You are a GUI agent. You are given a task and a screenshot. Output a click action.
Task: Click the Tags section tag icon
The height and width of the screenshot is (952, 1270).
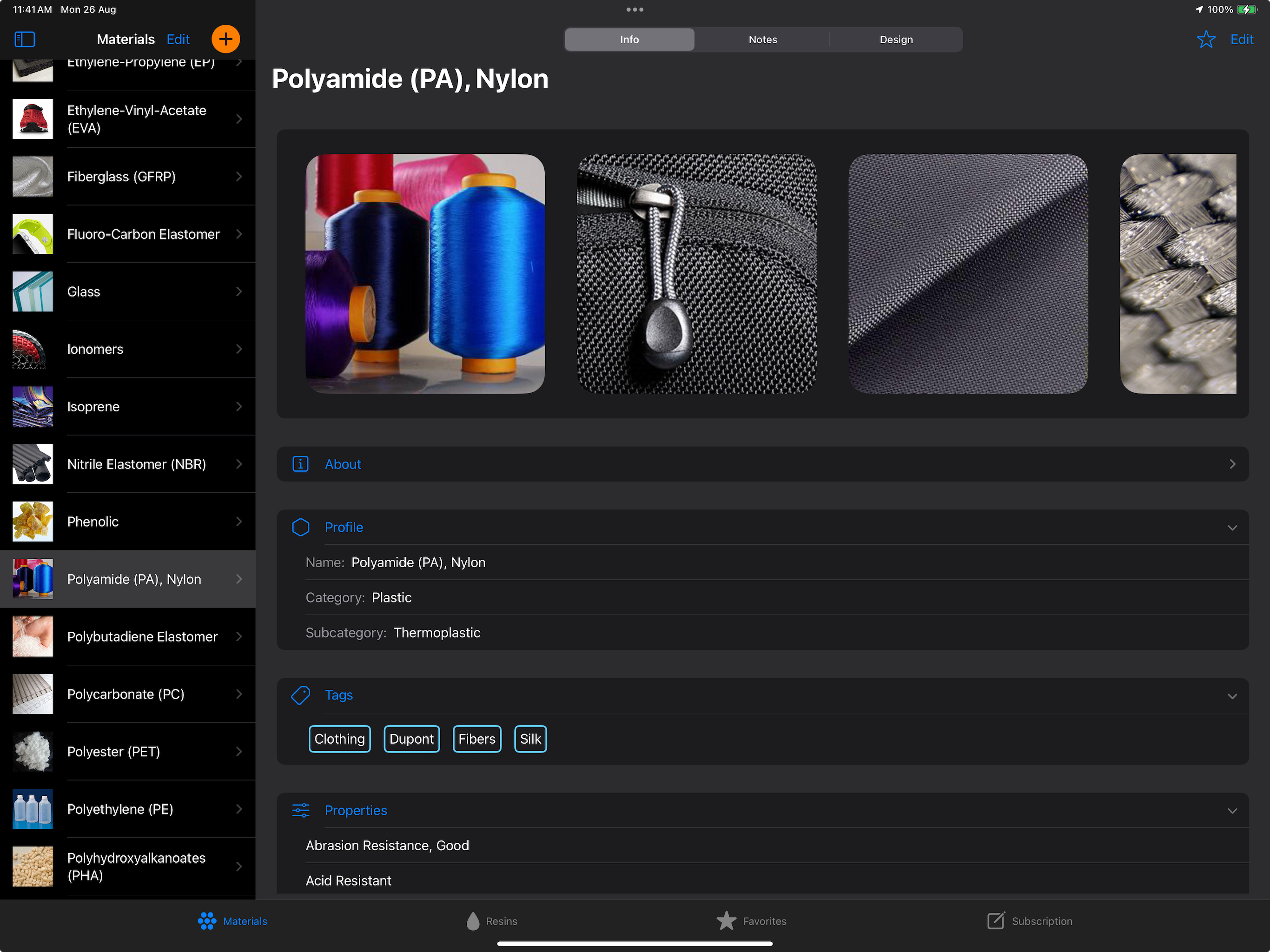tap(300, 695)
